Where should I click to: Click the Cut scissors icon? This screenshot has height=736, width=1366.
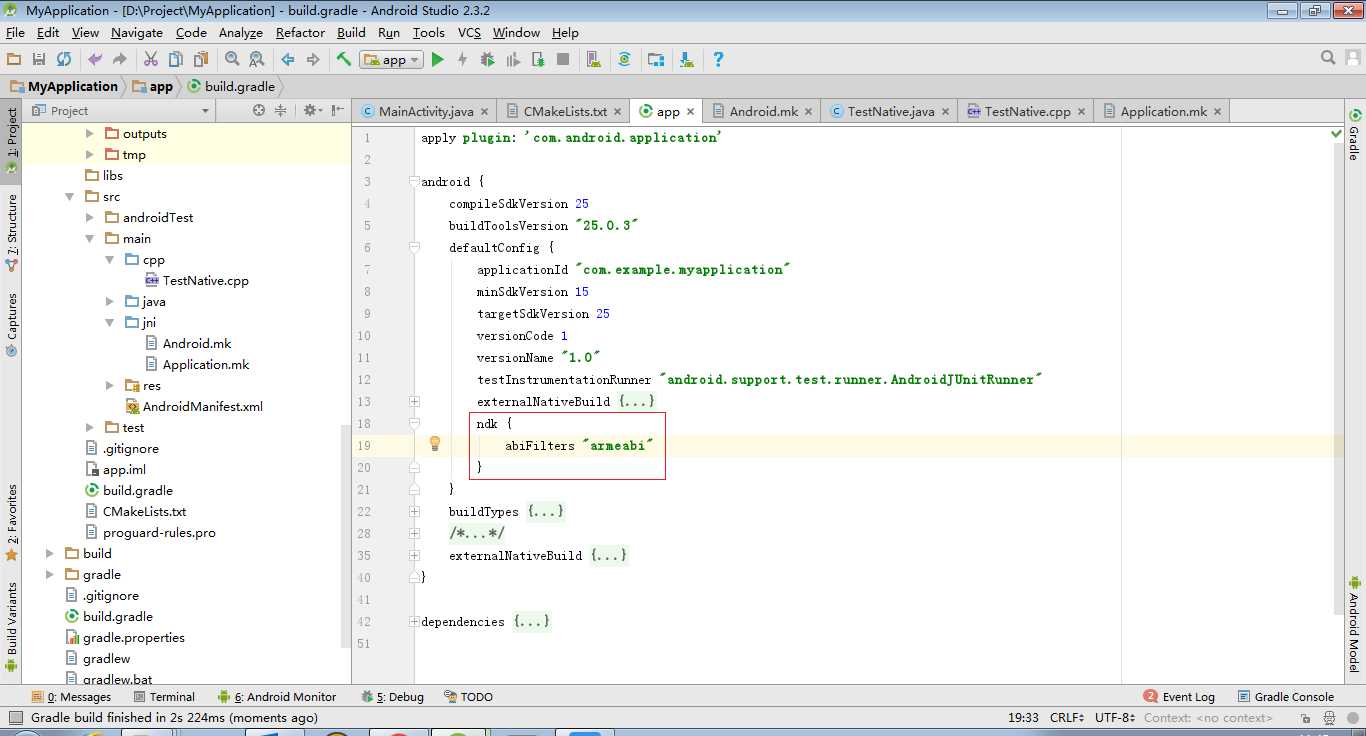tap(151, 60)
